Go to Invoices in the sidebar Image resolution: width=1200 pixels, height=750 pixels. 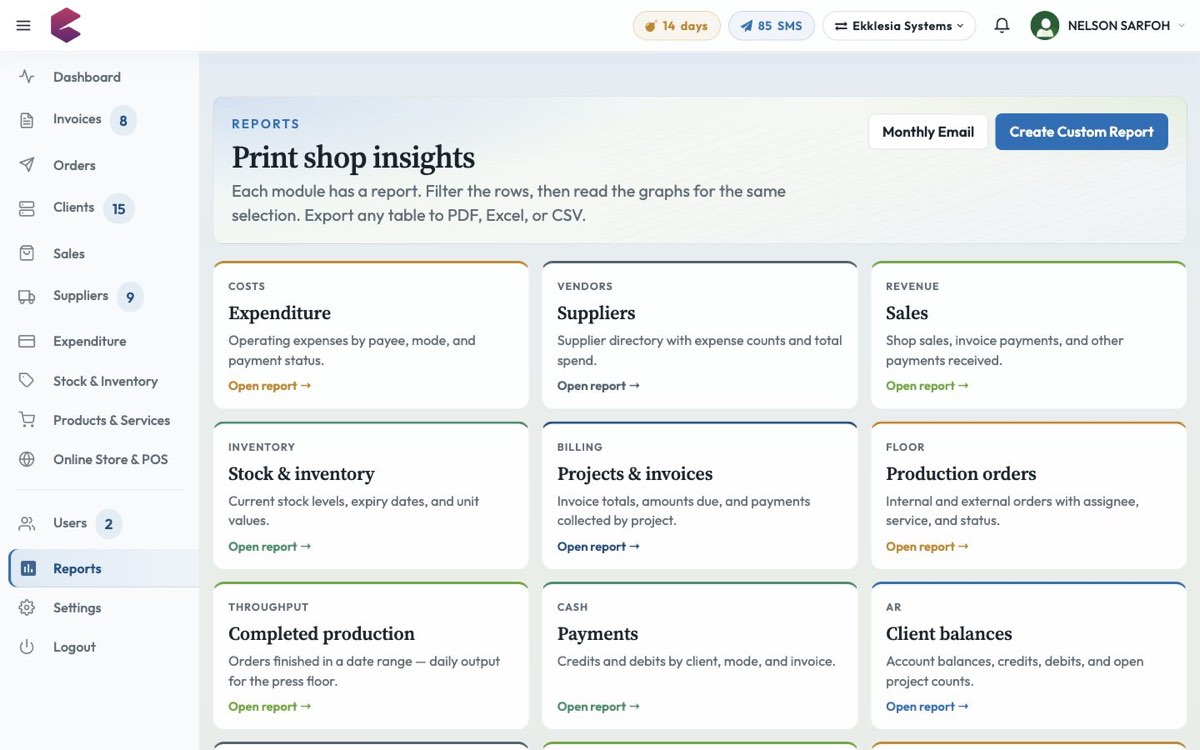click(77, 120)
